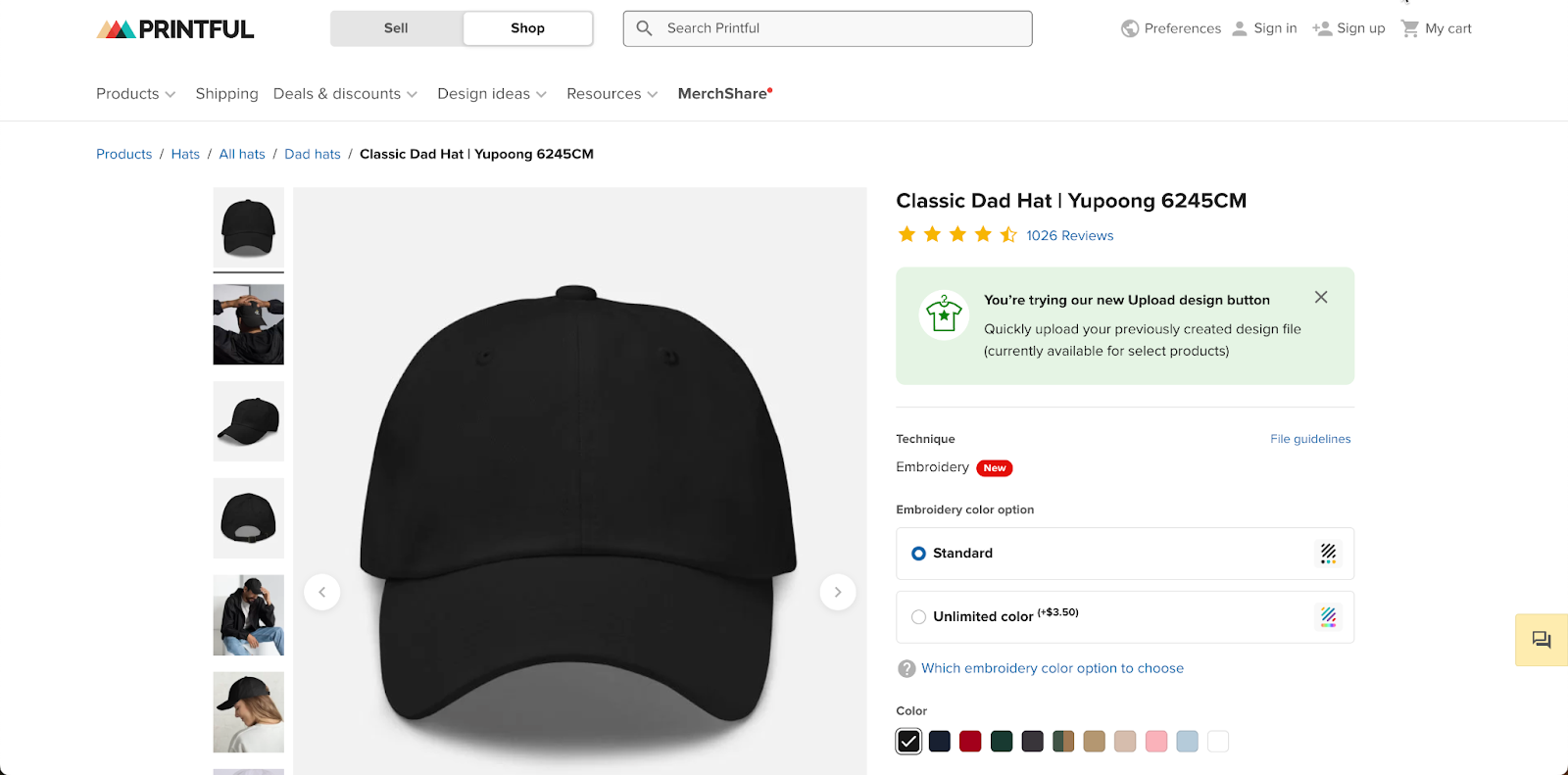Open the MerchShare menu item
This screenshot has width=1568, height=775.
click(x=722, y=93)
